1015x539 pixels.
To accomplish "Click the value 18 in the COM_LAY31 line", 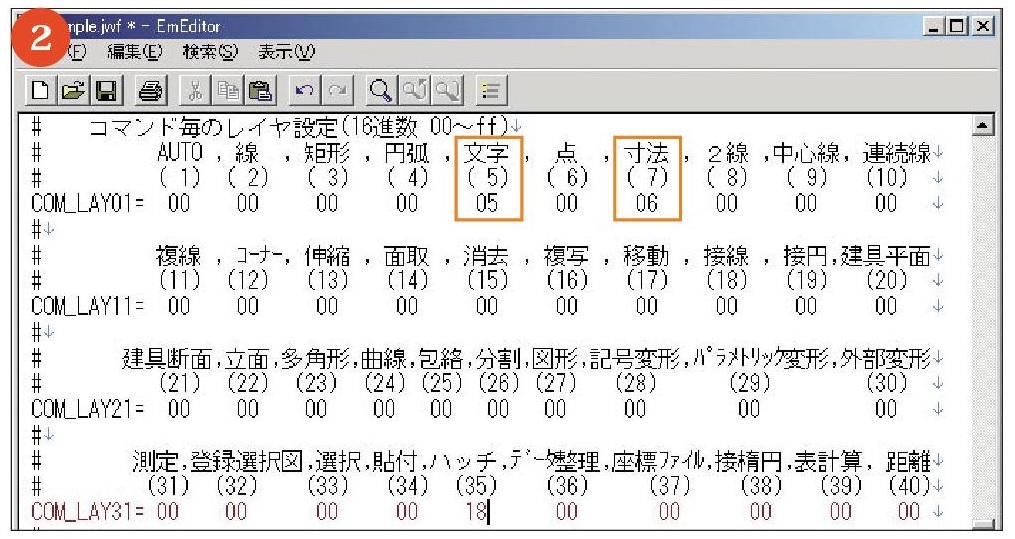I will point(474,512).
